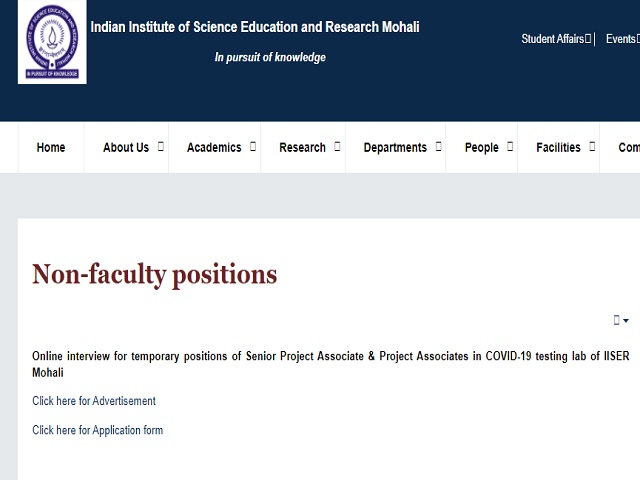This screenshot has height=480, width=640.
Task: Select the Research menu item
Action: tap(302, 147)
